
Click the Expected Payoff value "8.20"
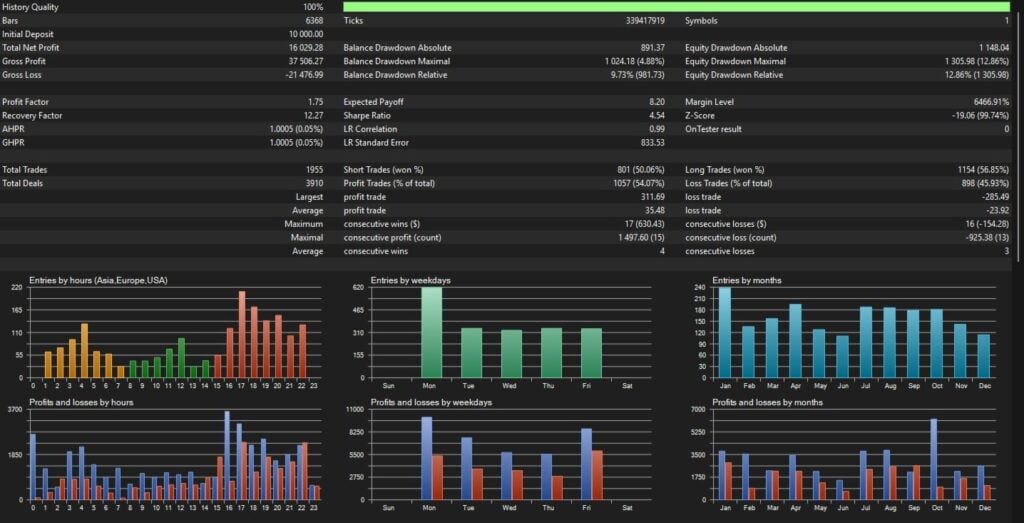[x=658, y=102]
